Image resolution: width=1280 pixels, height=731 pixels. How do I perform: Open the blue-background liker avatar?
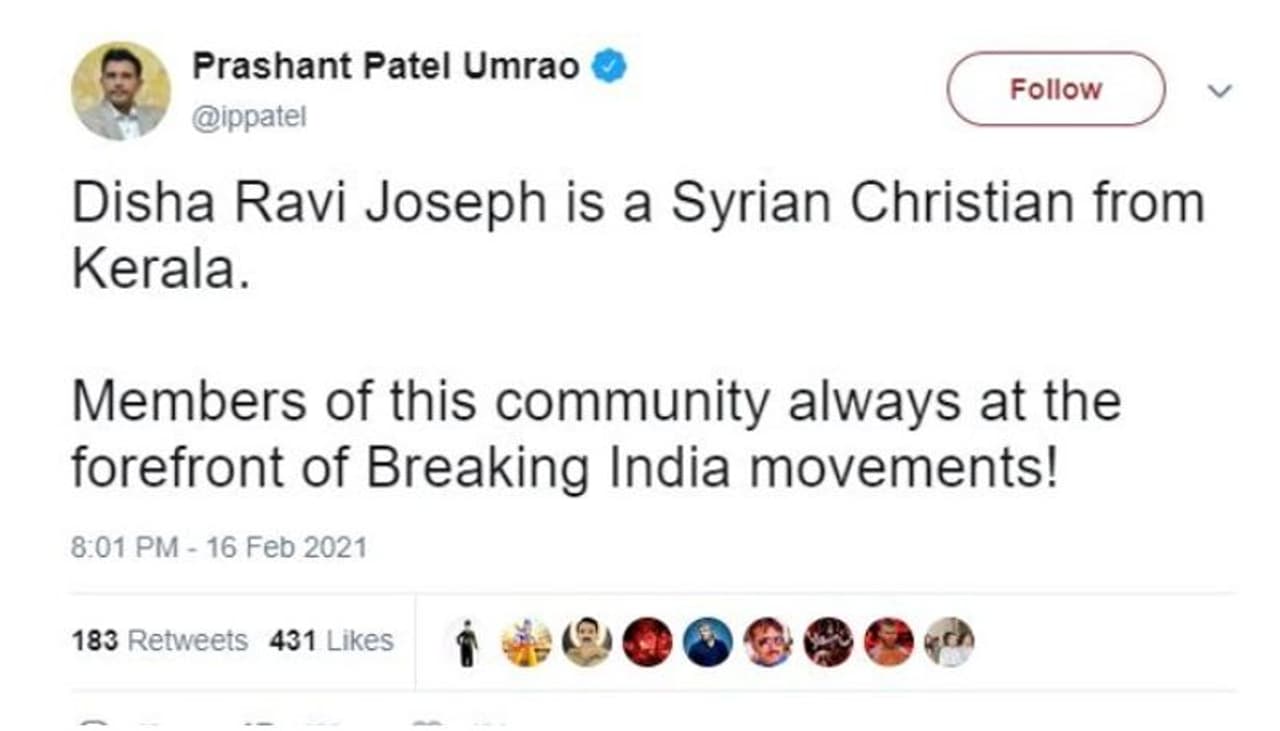[708, 642]
